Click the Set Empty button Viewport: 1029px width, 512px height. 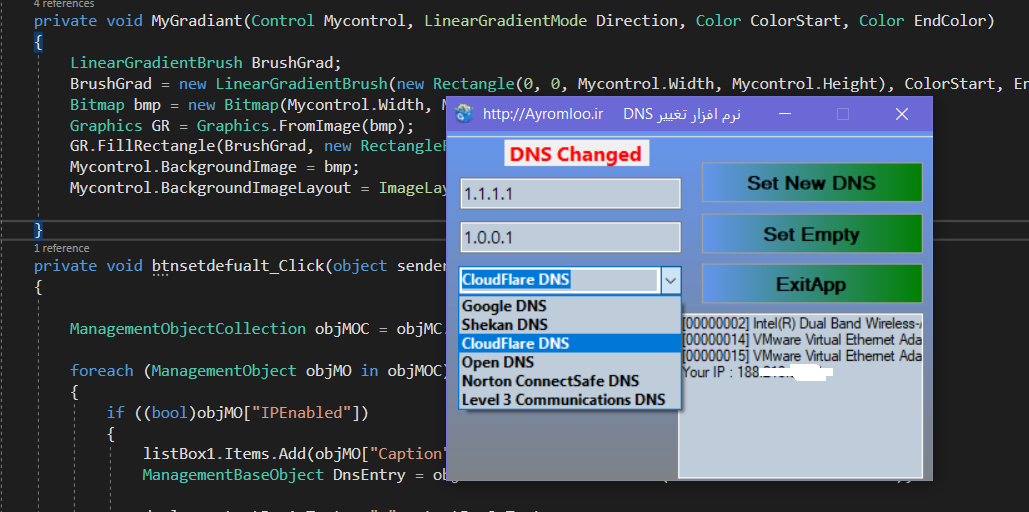pyautogui.click(x=812, y=234)
